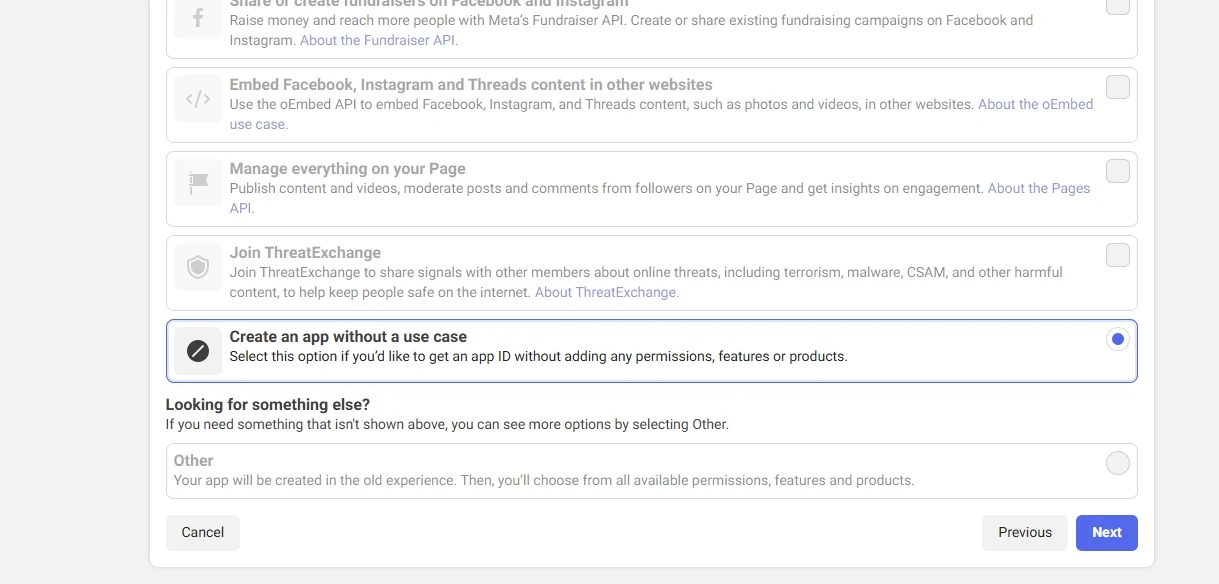Viewport: 1219px width, 584px height.
Task: Cancel the app creation
Action: coord(203,533)
